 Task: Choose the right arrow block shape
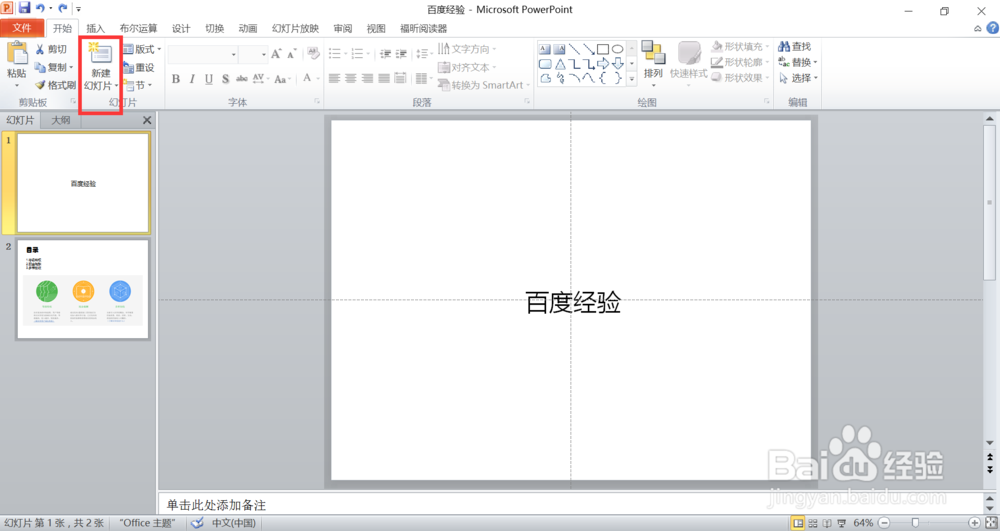coord(603,64)
